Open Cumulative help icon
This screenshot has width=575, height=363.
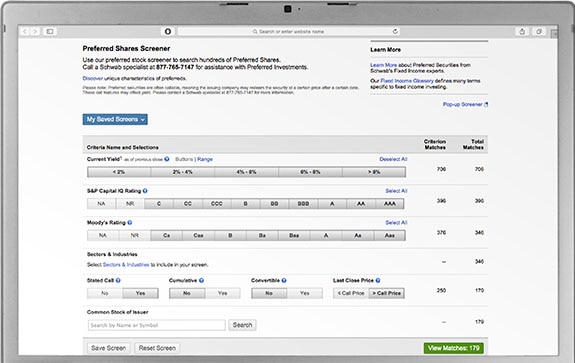tap(201, 280)
